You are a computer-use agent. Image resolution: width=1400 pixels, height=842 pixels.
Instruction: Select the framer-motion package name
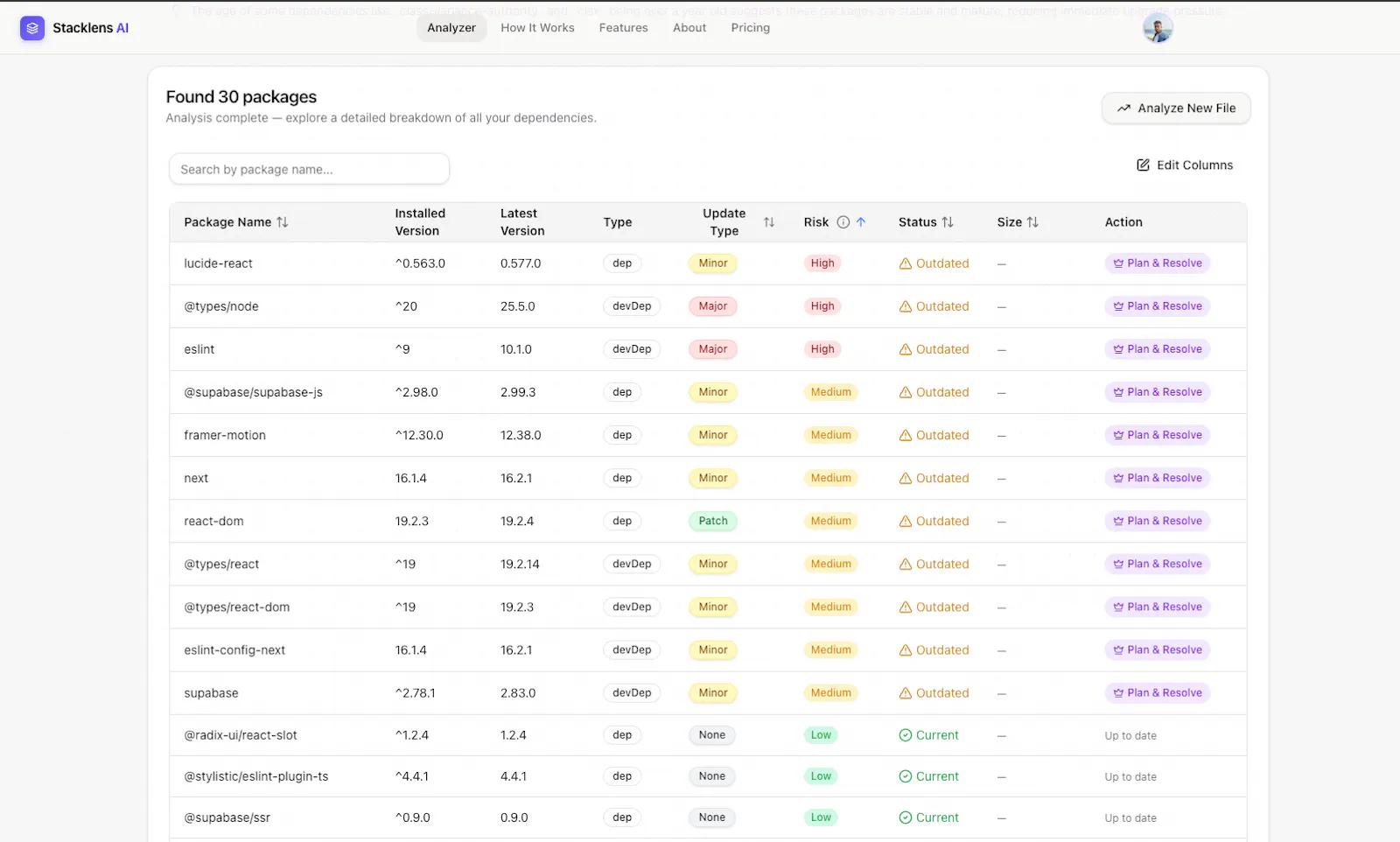point(225,435)
